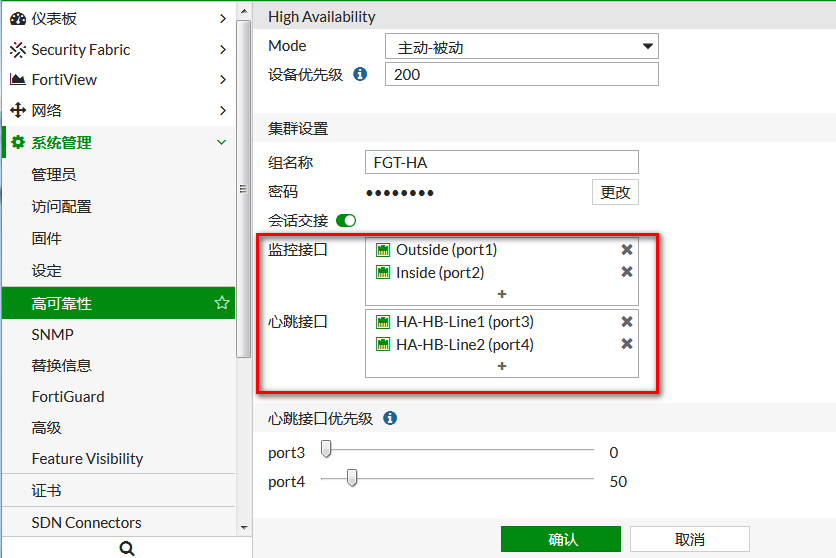Favorite the 高可靠性 page with star icon
This screenshot has height=558, width=836.
[x=222, y=303]
